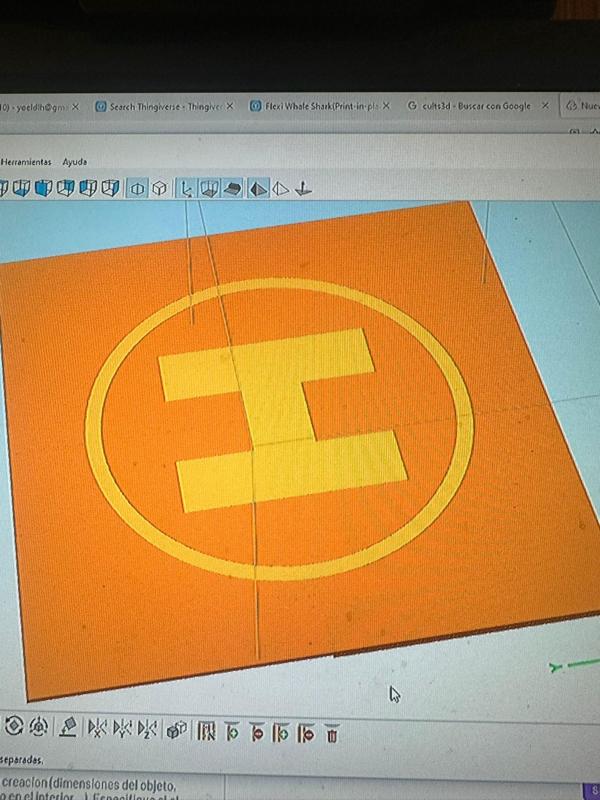The image size is (600, 800).
Task: Select the view cube with bottom face shaded
Action: [x=21, y=188]
